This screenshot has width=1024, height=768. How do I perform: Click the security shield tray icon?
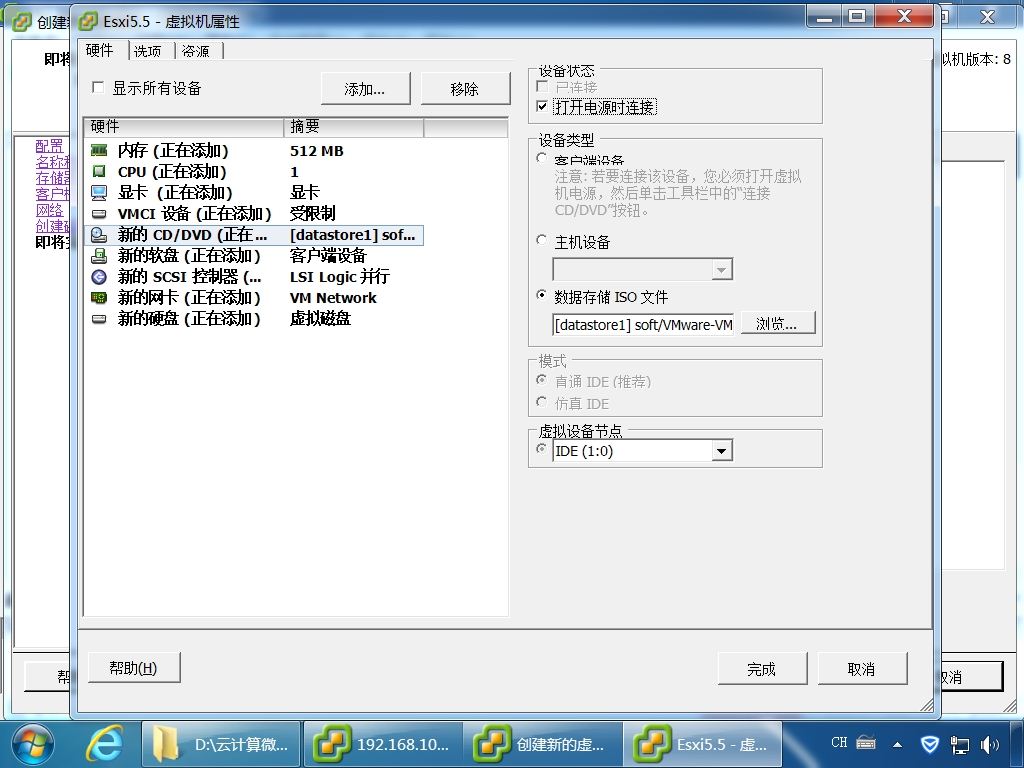coord(929,744)
